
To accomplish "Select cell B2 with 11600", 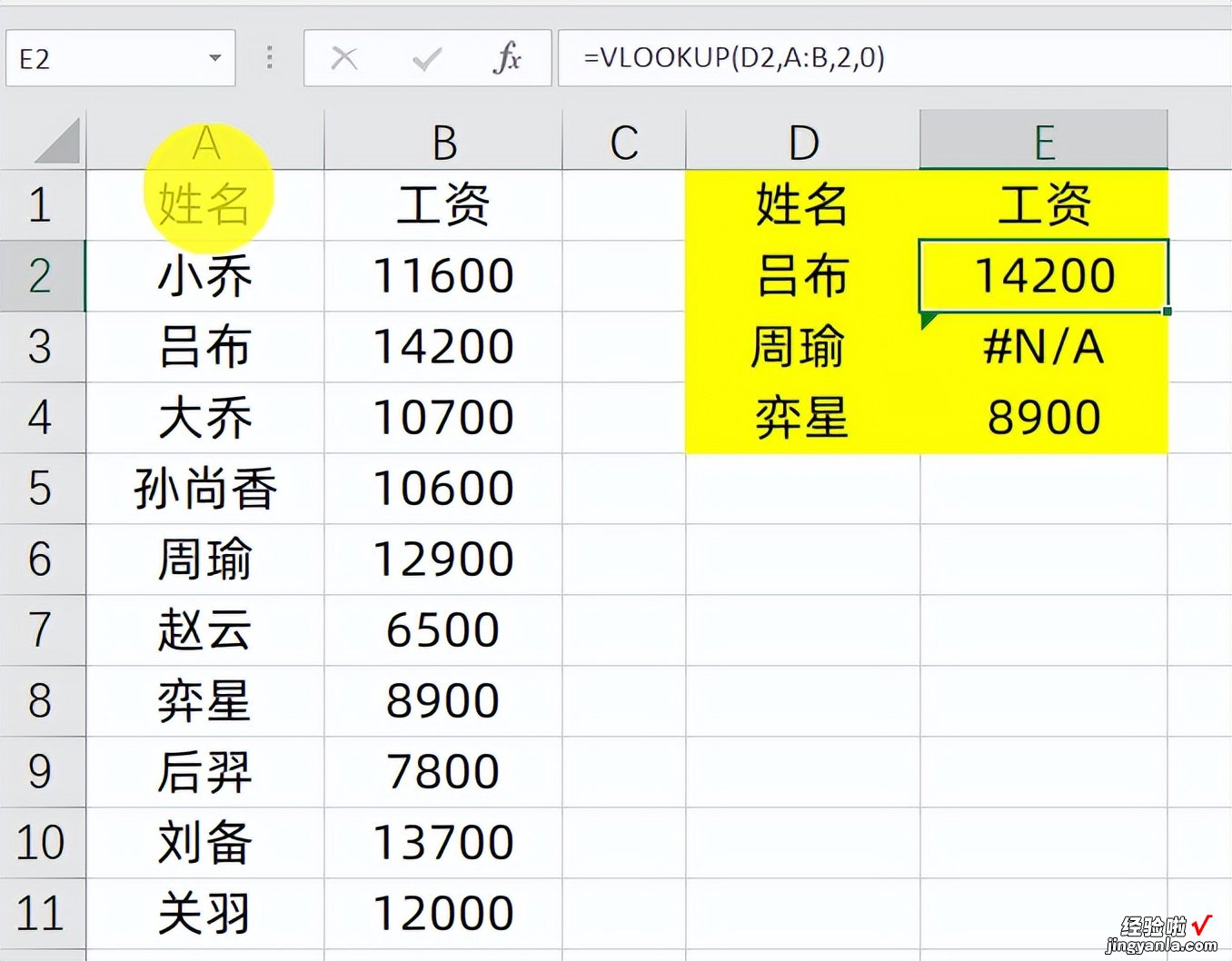I will (443, 276).
